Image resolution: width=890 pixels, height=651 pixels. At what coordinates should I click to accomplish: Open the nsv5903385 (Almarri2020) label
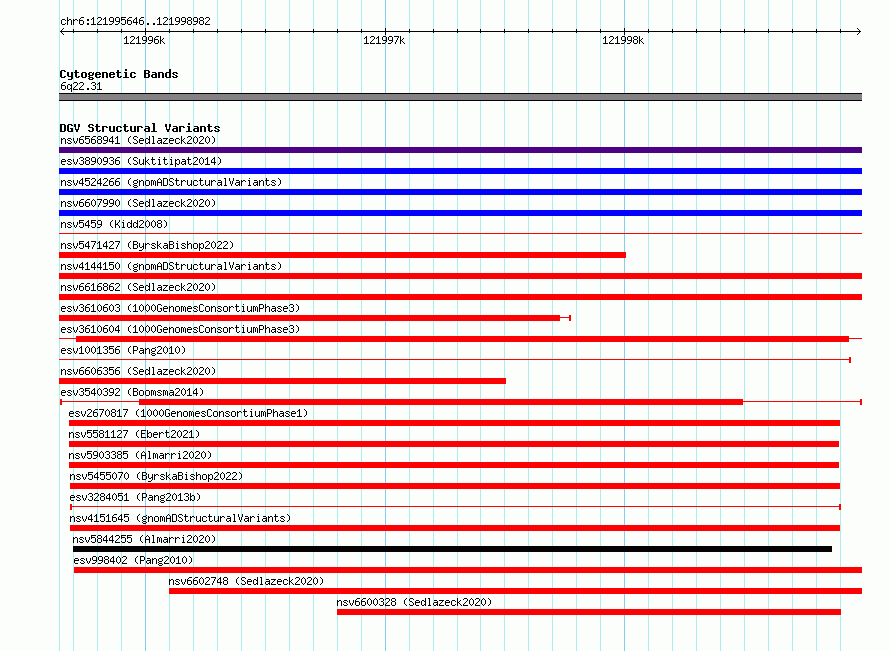coord(140,455)
